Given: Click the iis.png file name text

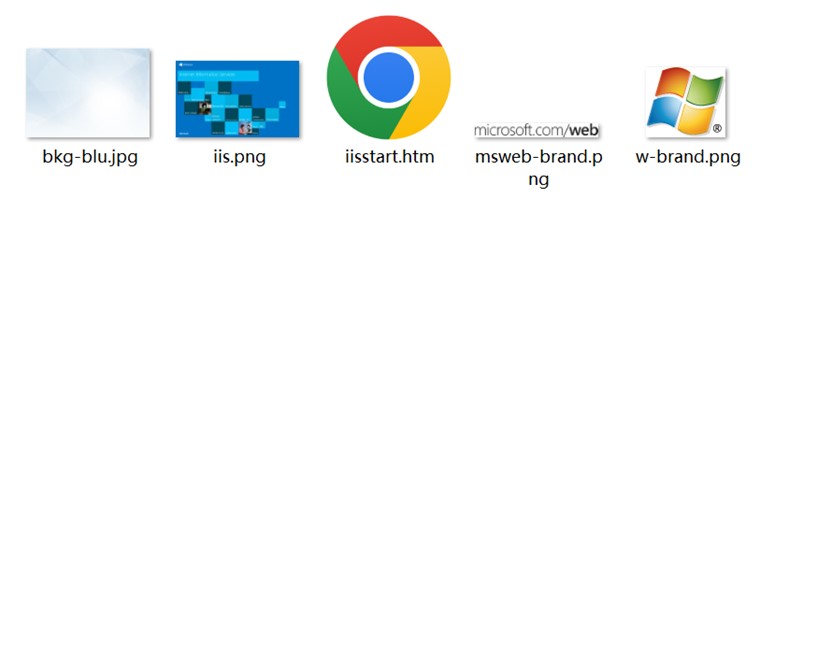Looking at the screenshot, I should point(239,157).
